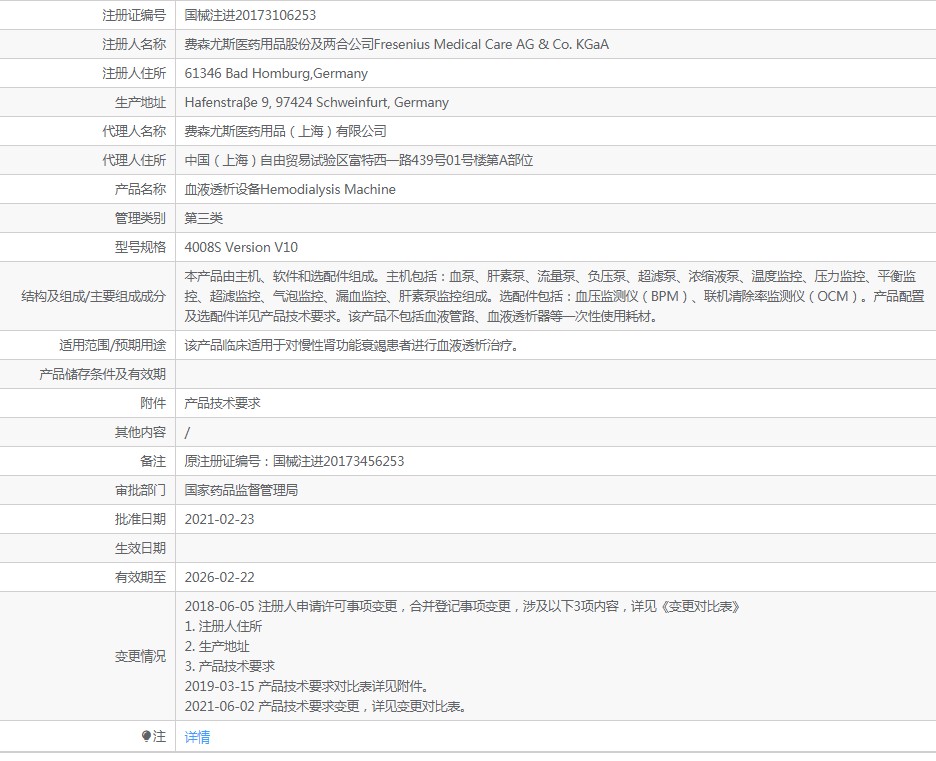936x761 pixels.
Task: Click the 产品储存条件及有效期 label
Action: (103, 374)
